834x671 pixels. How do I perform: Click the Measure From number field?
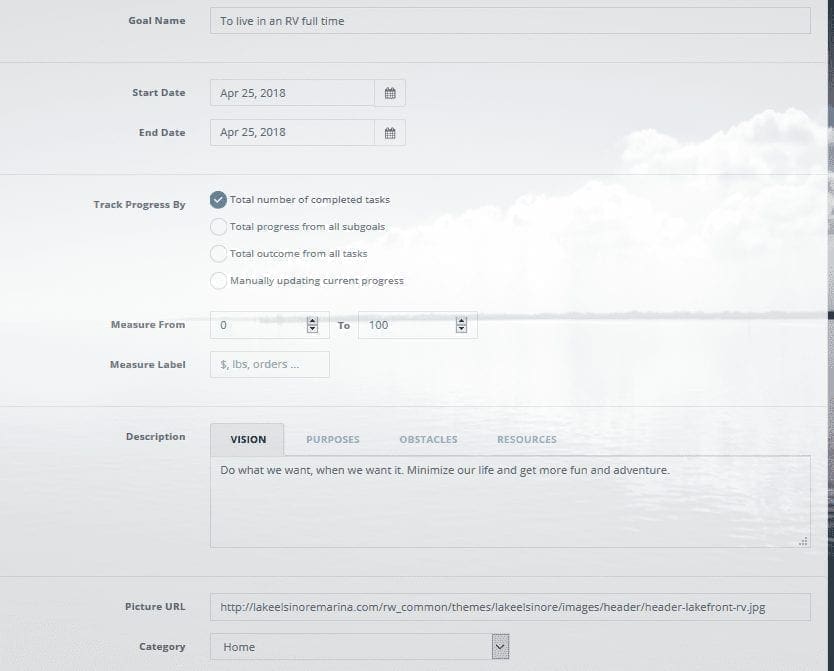click(270, 325)
